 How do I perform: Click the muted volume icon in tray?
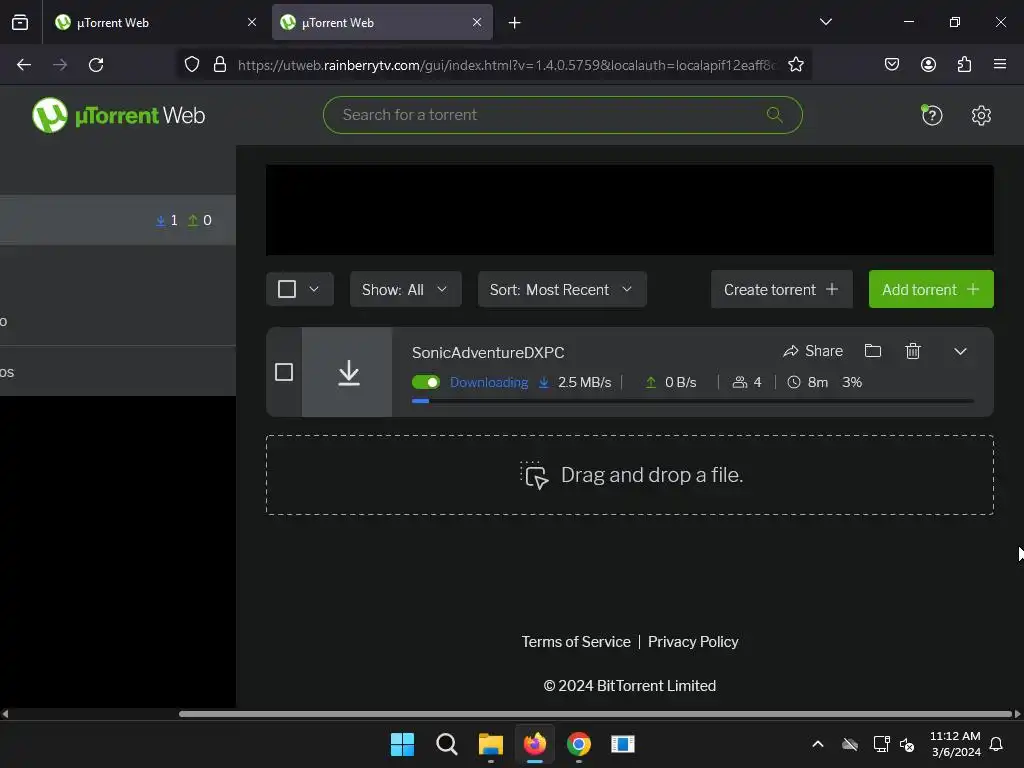click(x=907, y=744)
